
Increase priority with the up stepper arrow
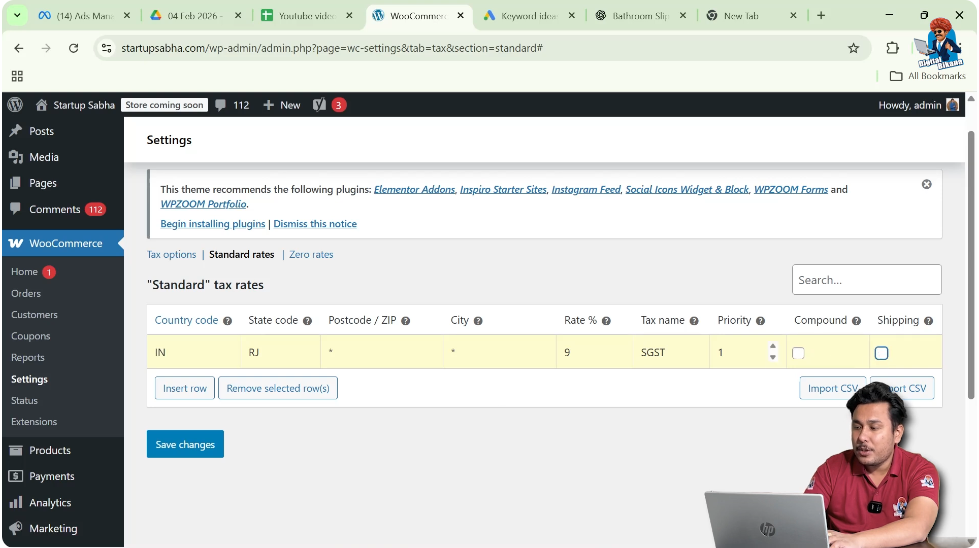[x=772, y=347]
